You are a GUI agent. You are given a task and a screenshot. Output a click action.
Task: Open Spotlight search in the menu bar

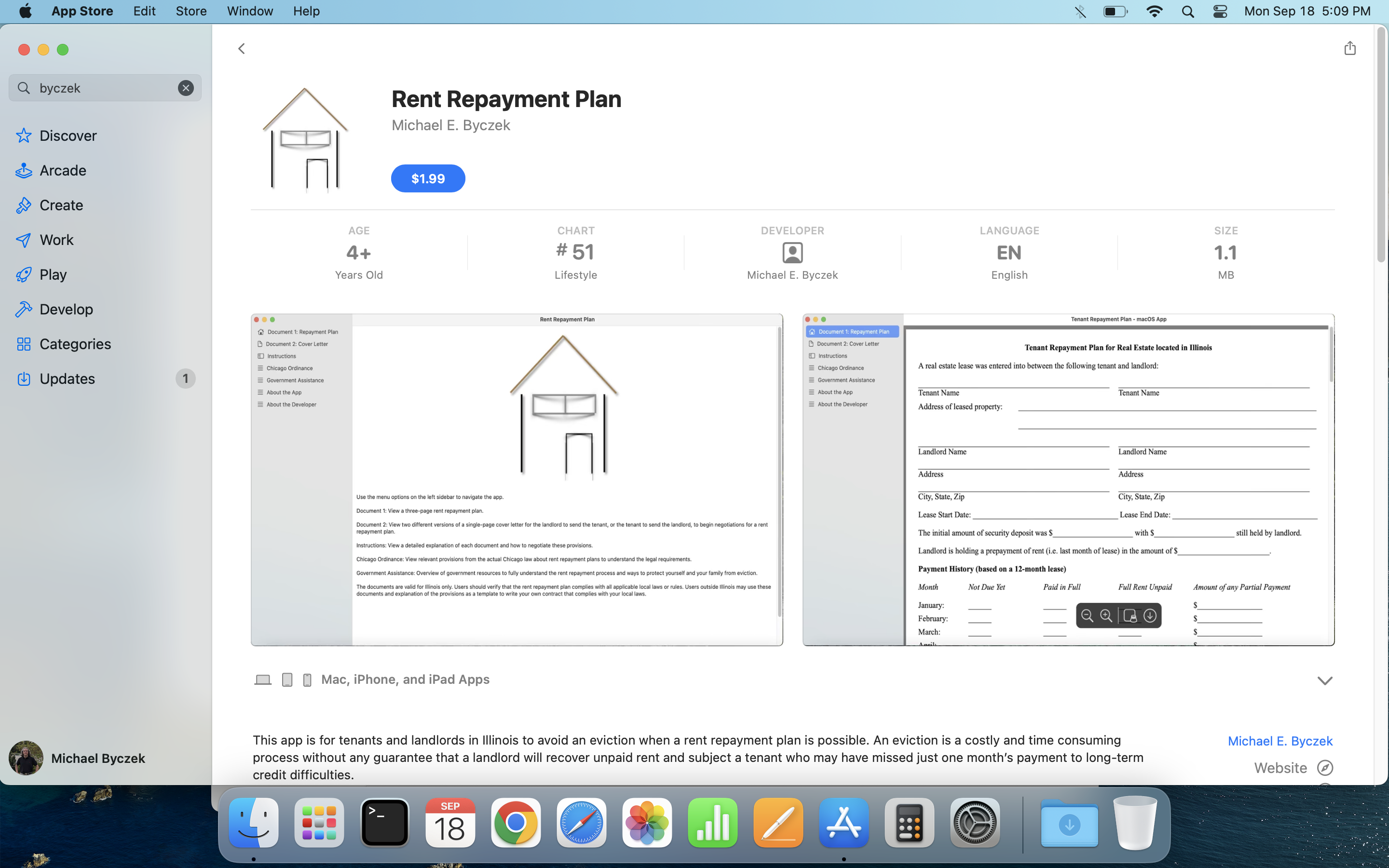[1187, 12]
